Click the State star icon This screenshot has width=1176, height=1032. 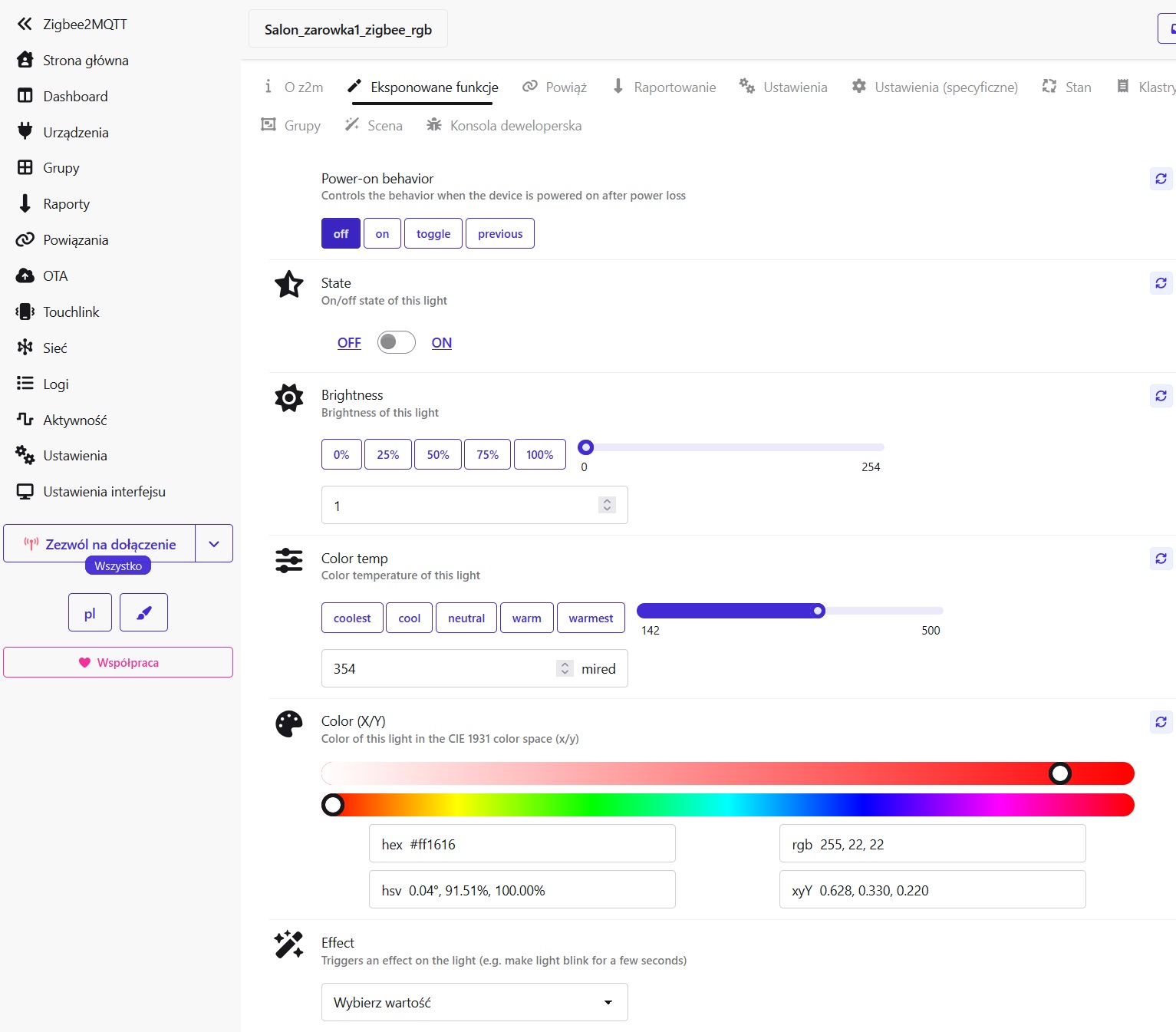[289, 285]
